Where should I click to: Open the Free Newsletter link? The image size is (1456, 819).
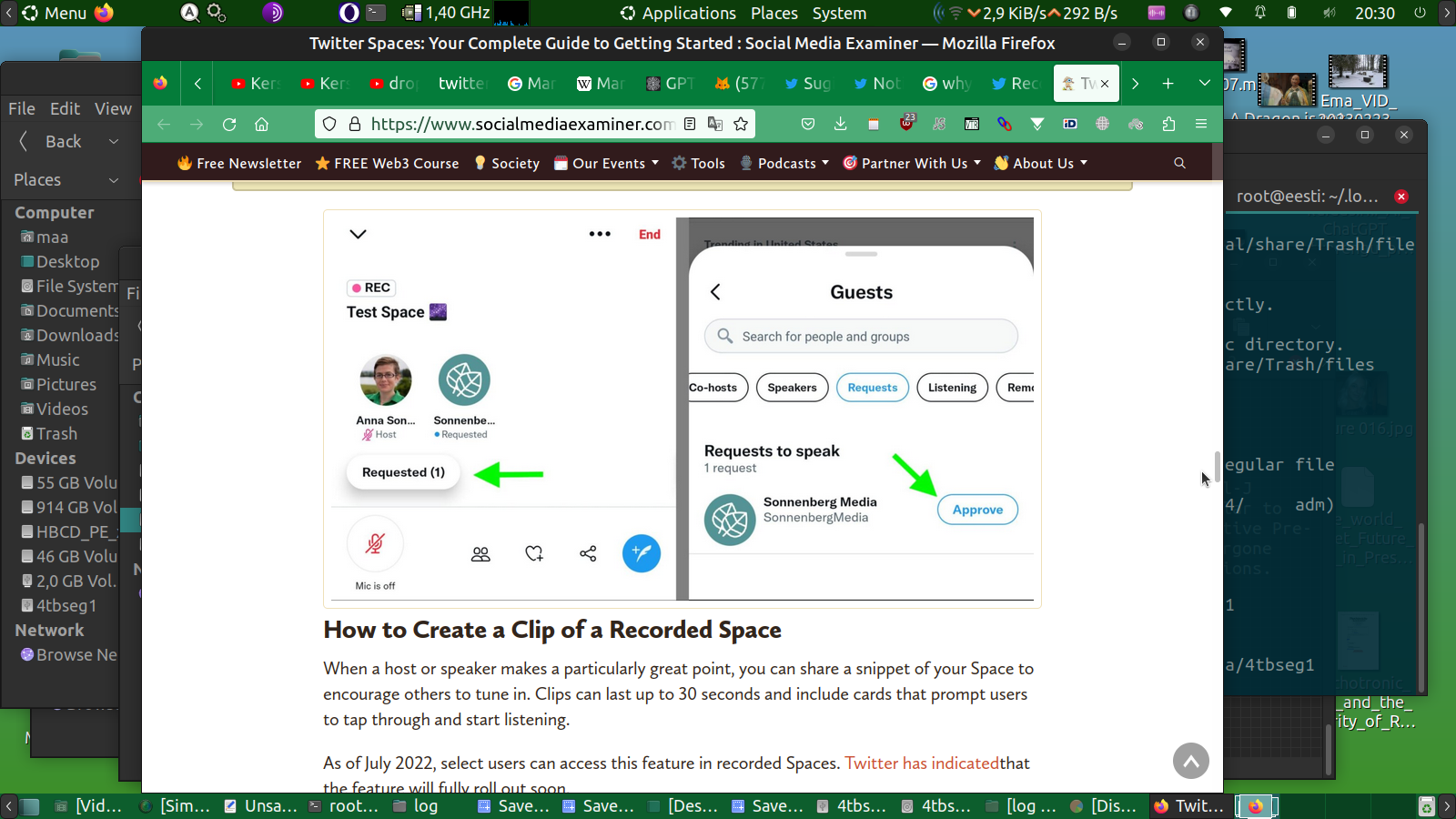tap(239, 164)
